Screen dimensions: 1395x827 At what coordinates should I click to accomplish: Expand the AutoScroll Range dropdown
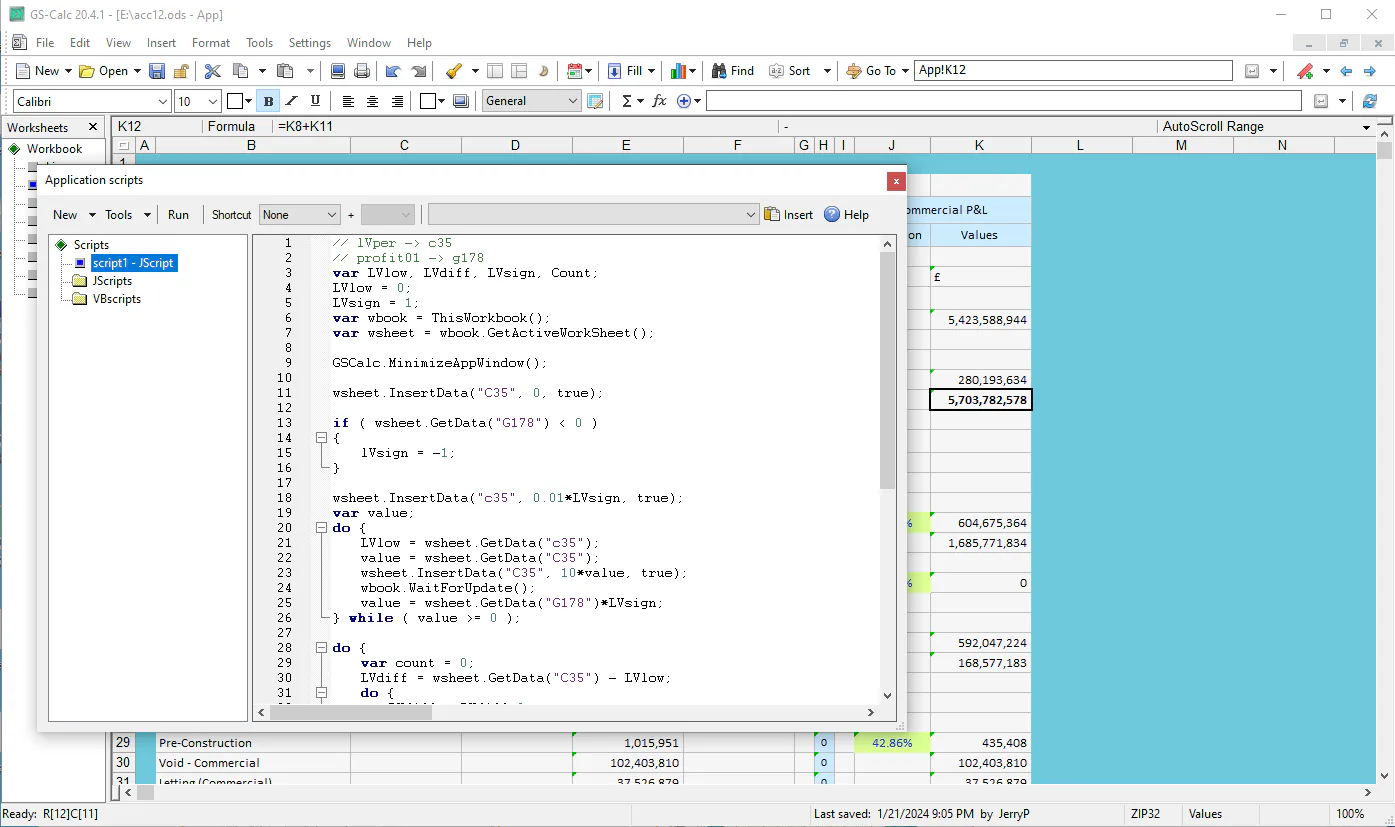(x=1366, y=127)
